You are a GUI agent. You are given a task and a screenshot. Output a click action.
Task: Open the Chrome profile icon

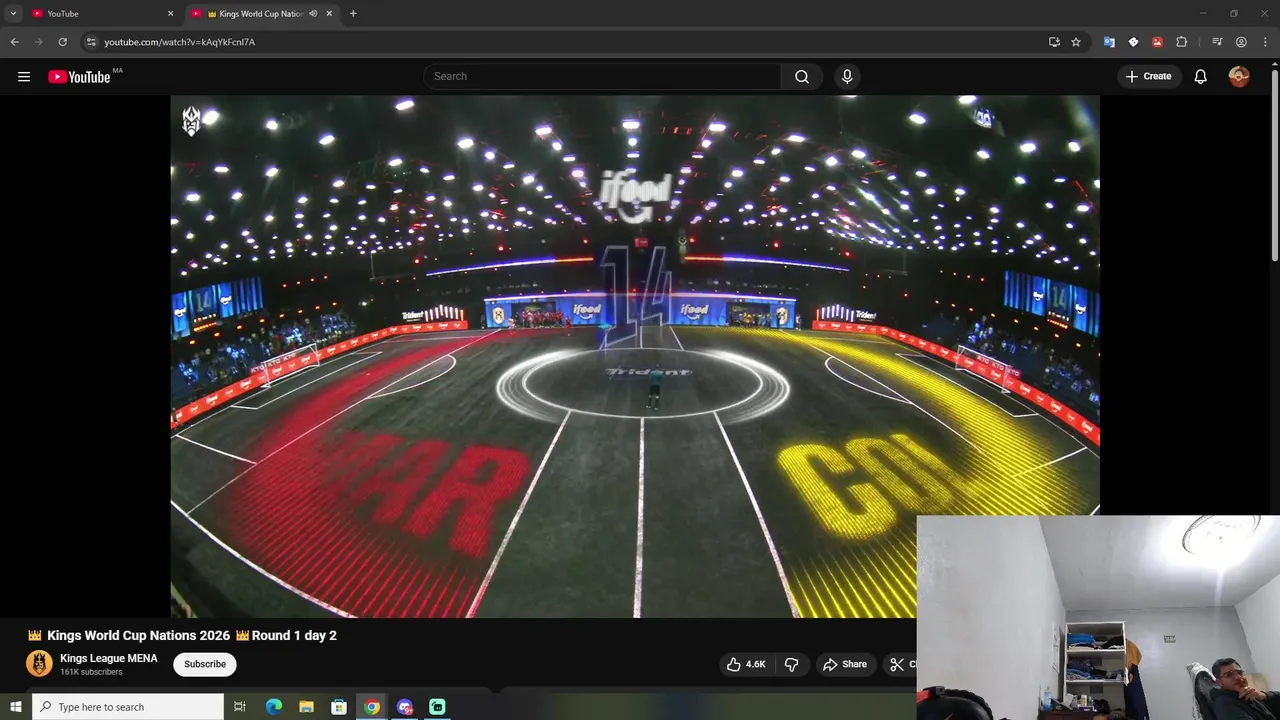1241,42
